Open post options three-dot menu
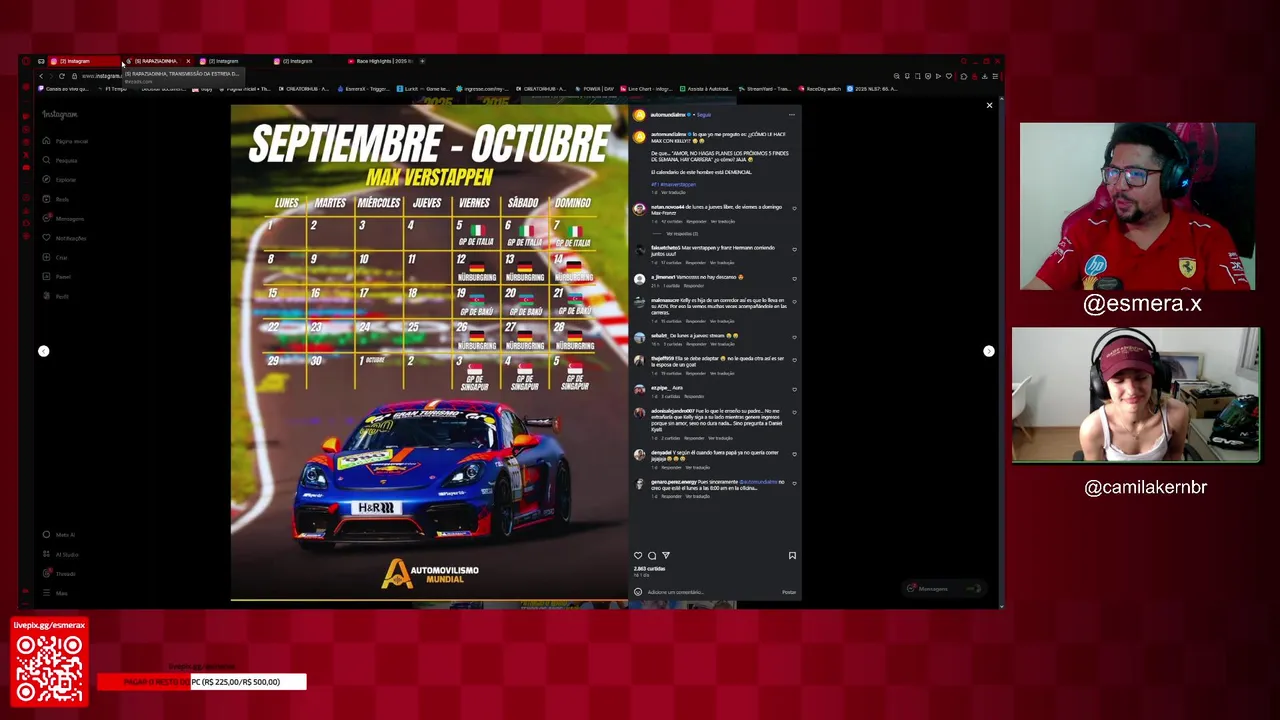The width and height of the screenshot is (1280, 720). (x=792, y=115)
